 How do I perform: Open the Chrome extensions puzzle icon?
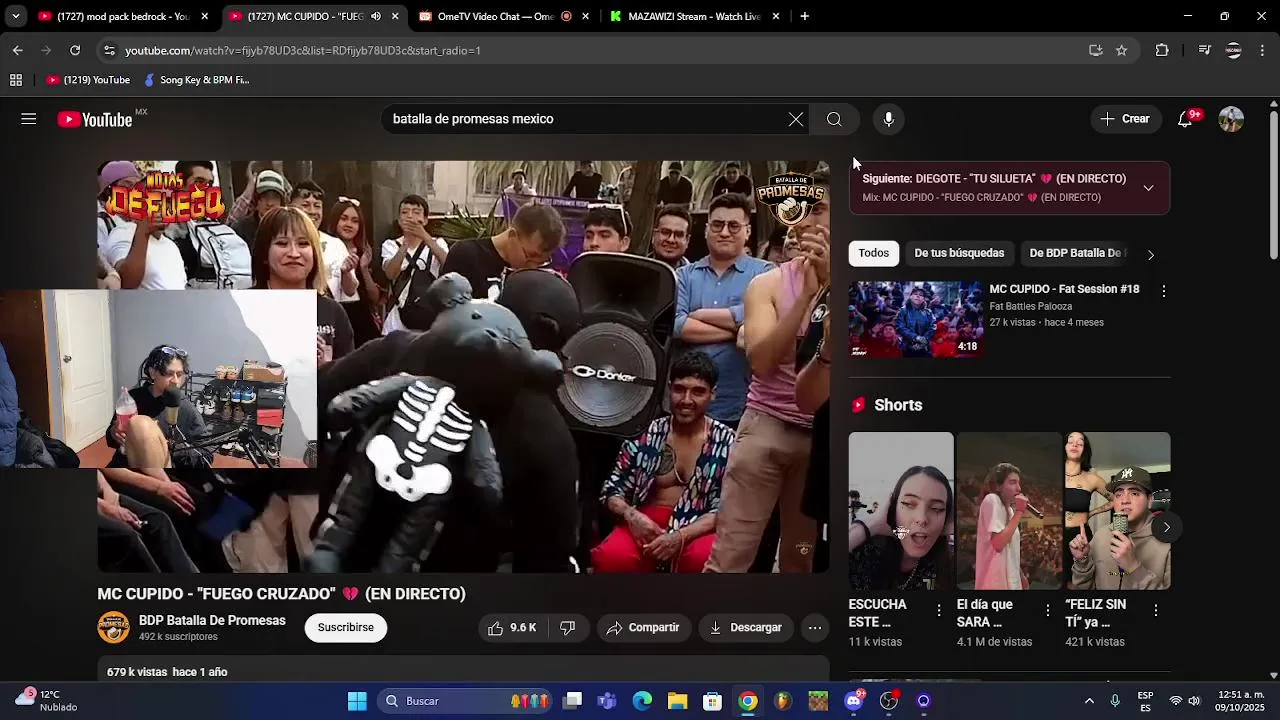pos(1161,50)
